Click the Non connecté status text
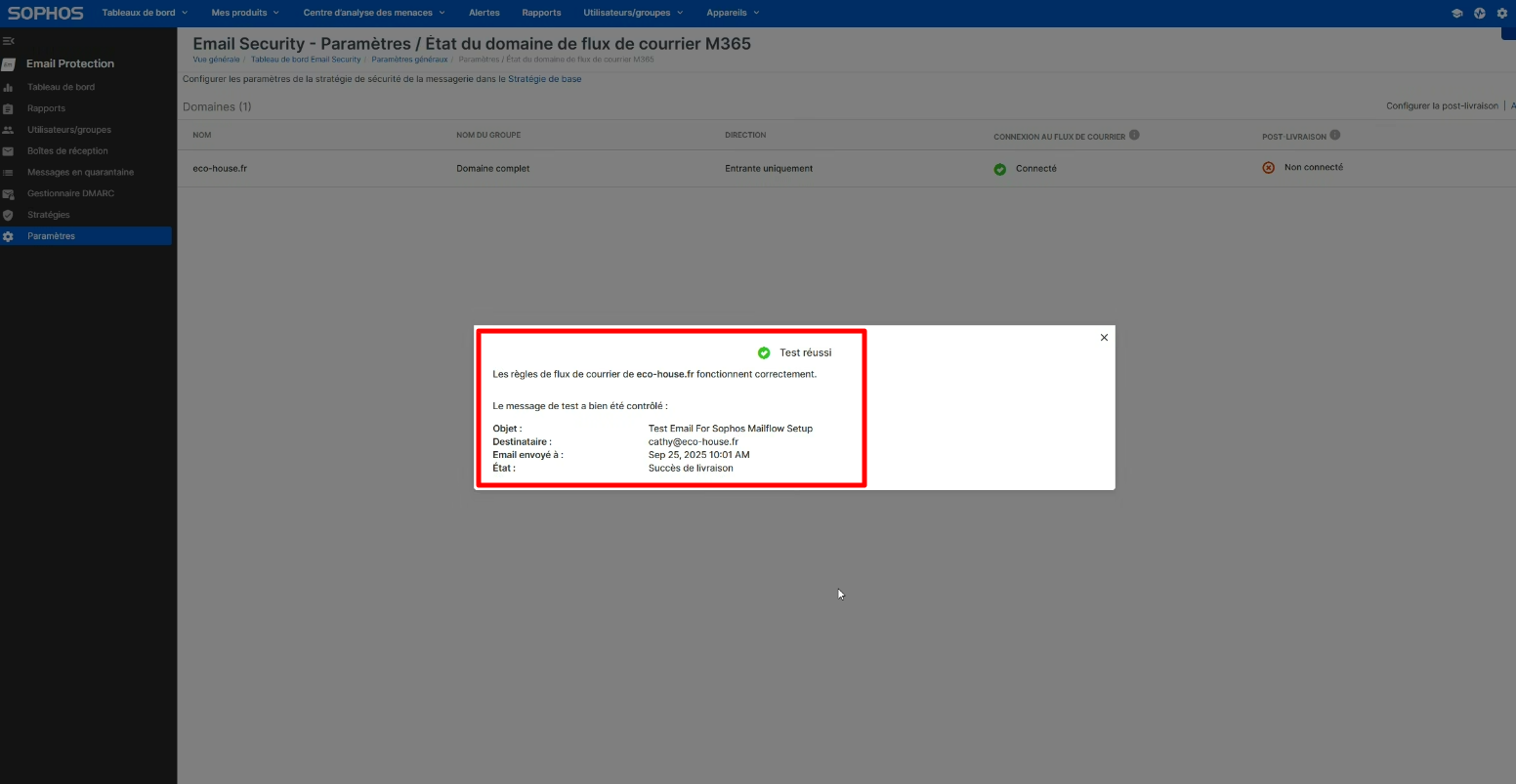Screen dimensions: 1516x784 (x=1314, y=168)
